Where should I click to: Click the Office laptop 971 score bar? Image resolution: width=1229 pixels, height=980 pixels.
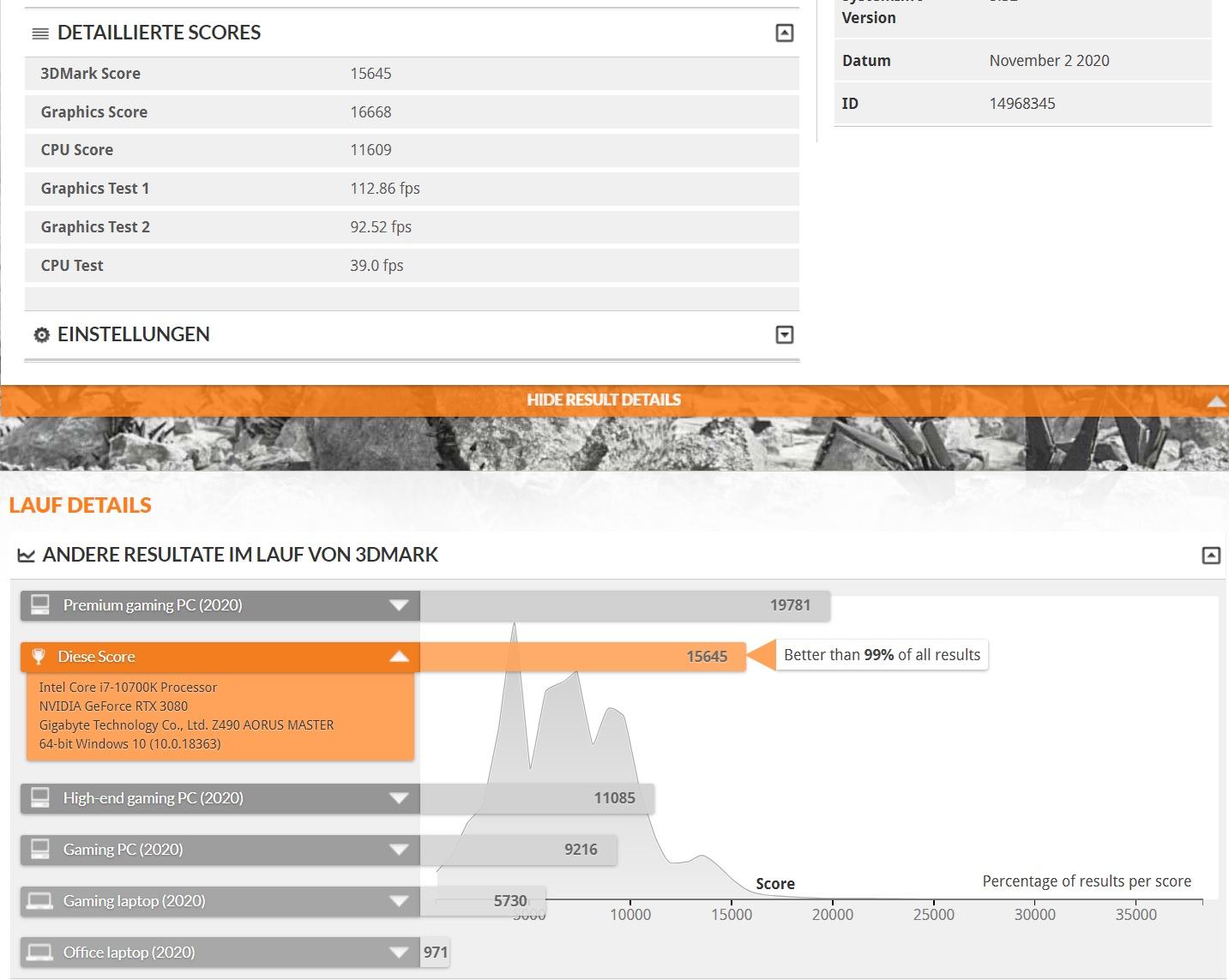coord(435,953)
